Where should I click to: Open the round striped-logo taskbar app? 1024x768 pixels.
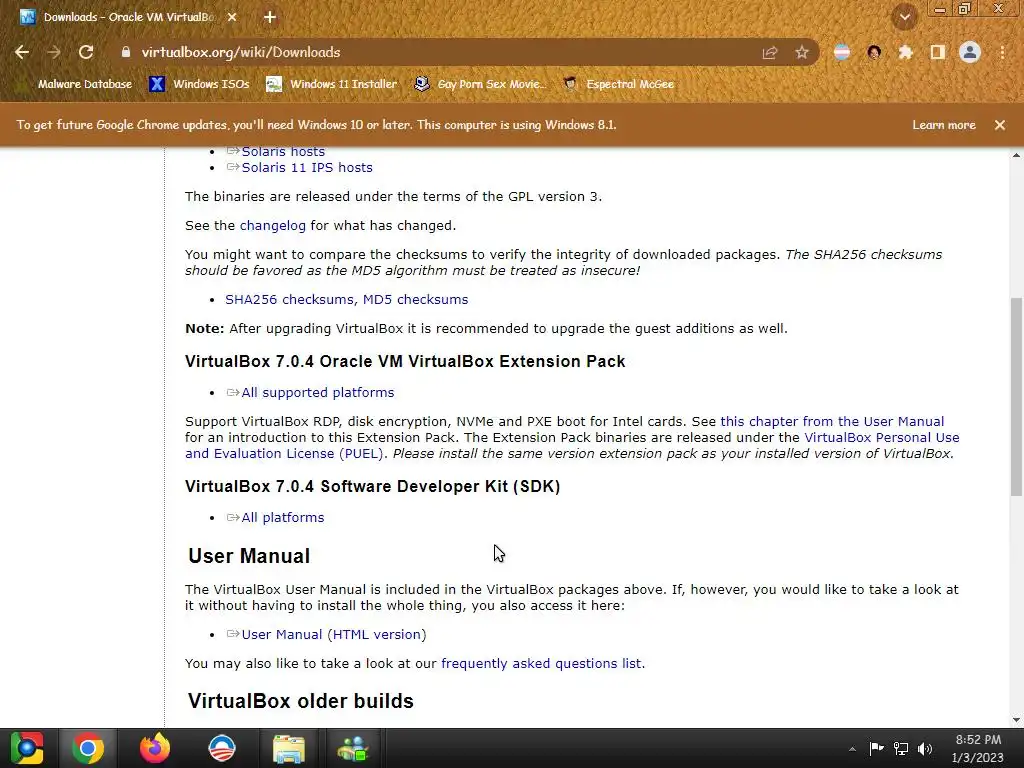click(x=221, y=748)
